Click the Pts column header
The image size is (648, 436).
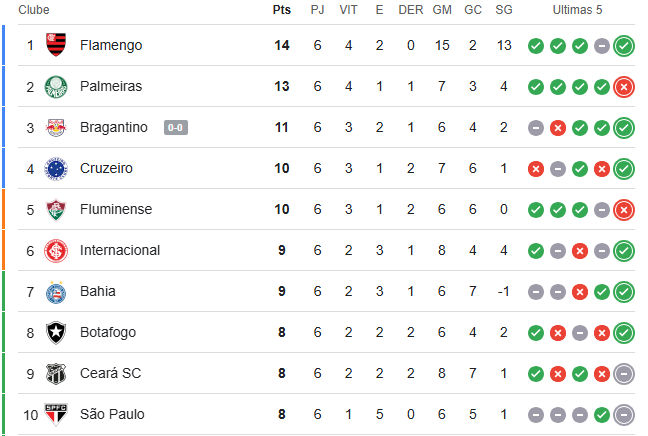(282, 10)
